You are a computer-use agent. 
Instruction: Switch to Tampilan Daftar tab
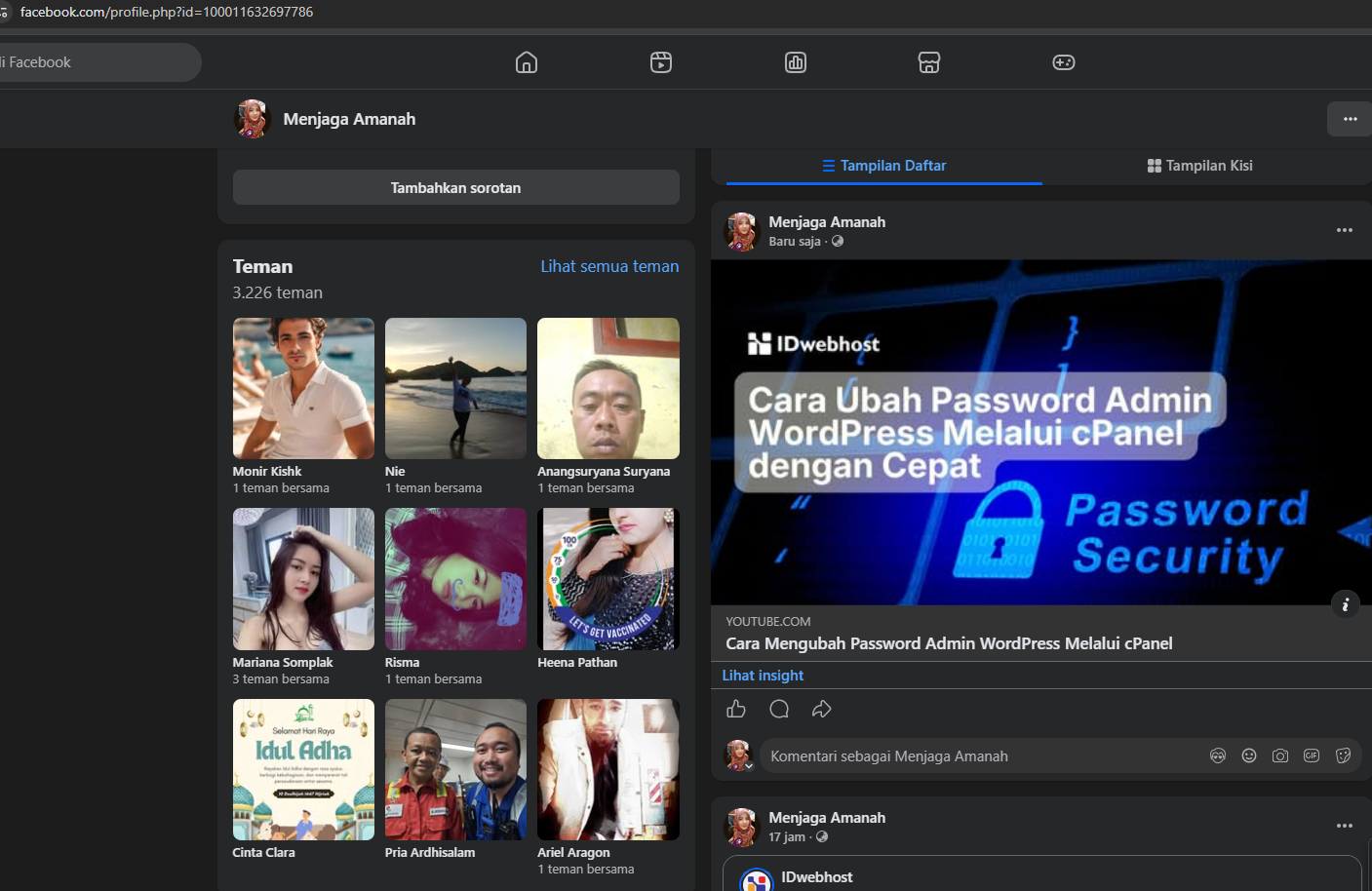tap(884, 166)
